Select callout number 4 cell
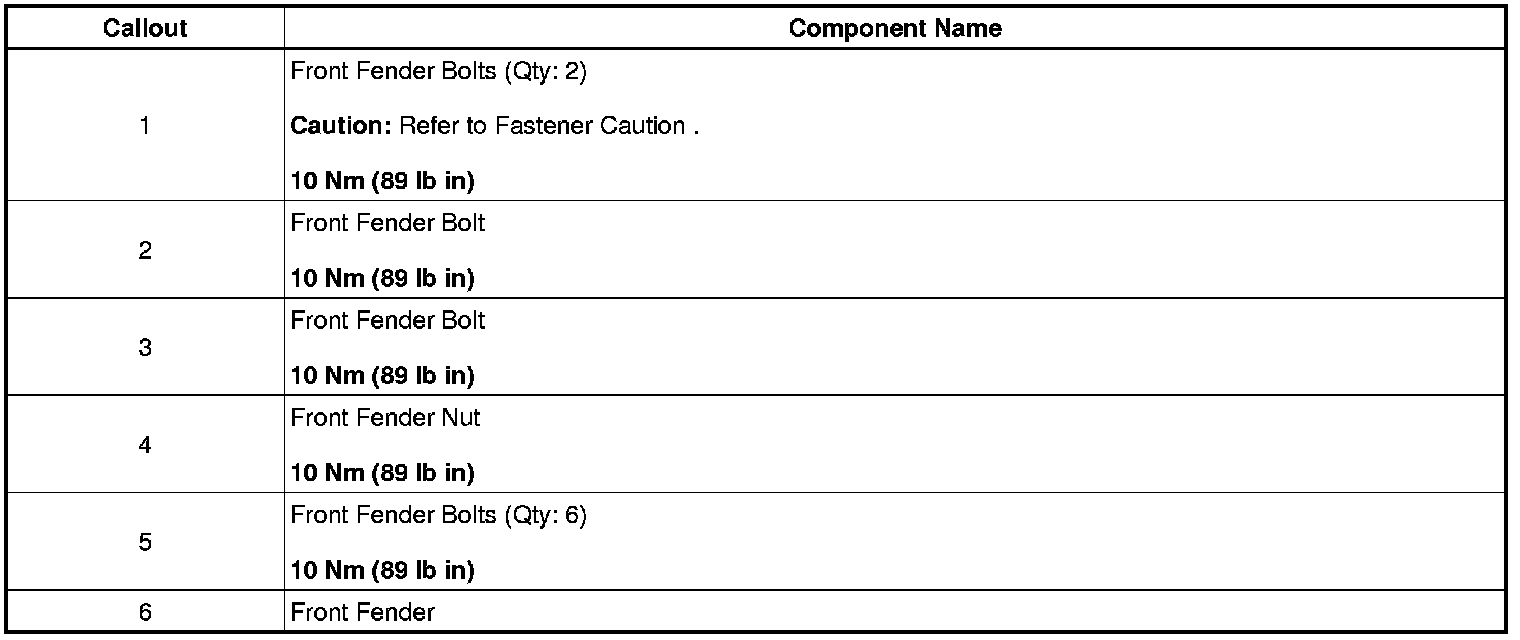The image size is (1520, 640). (x=145, y=444)
